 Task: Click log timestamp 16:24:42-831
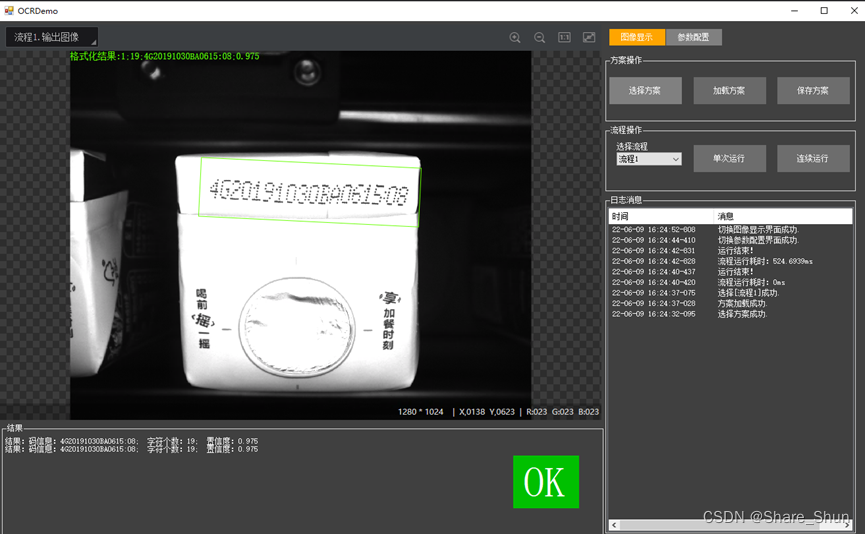tap(654, 250)
